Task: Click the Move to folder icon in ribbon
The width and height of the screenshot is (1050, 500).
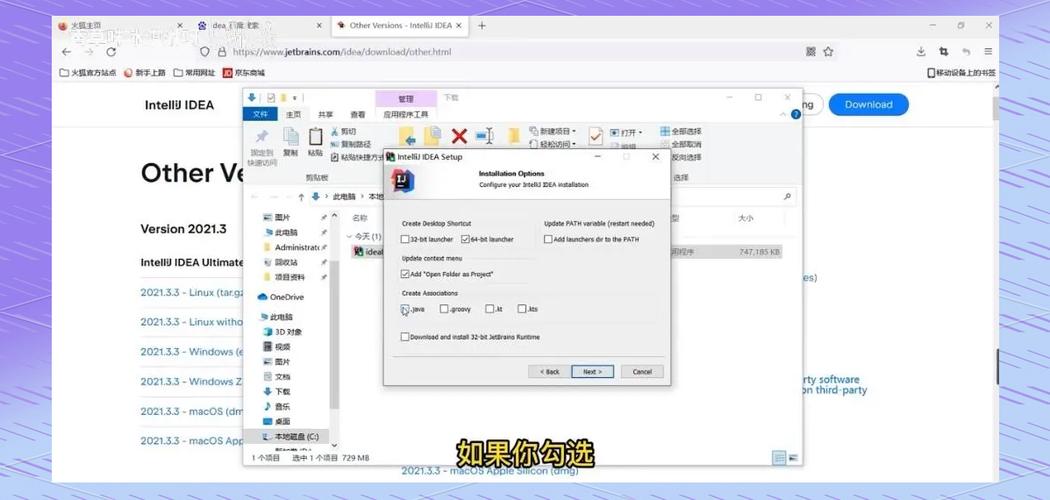Action: point(408,137)
